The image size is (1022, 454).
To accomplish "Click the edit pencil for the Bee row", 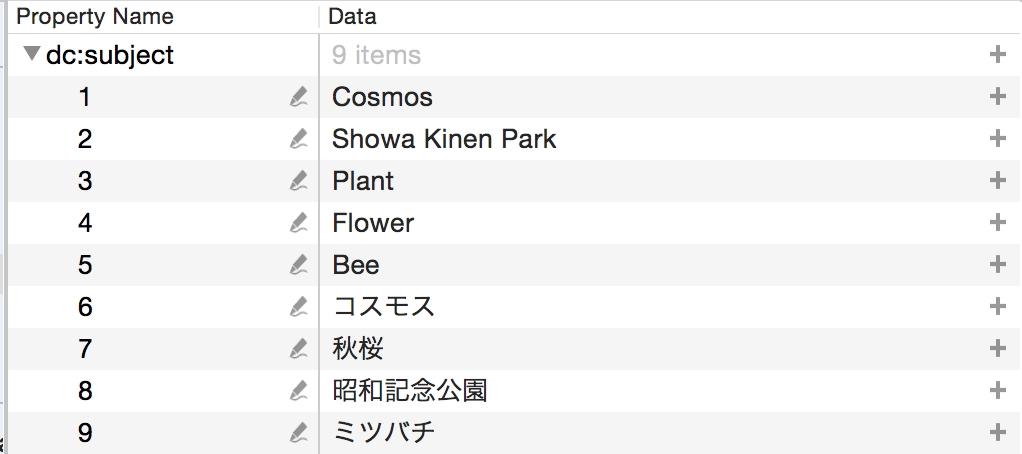I will (x=298, y=265).
